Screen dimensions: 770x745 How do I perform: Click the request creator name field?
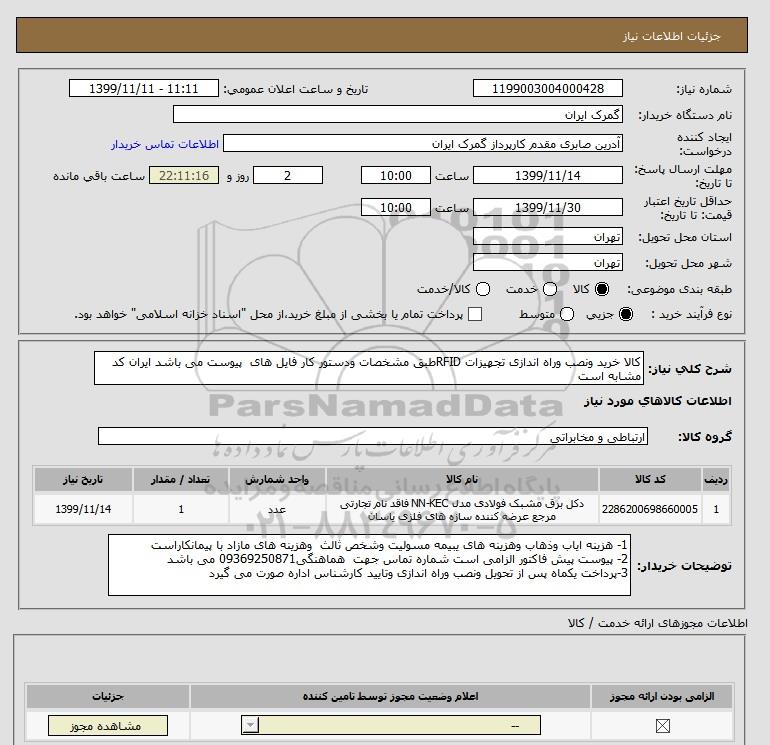click(423, 143)
